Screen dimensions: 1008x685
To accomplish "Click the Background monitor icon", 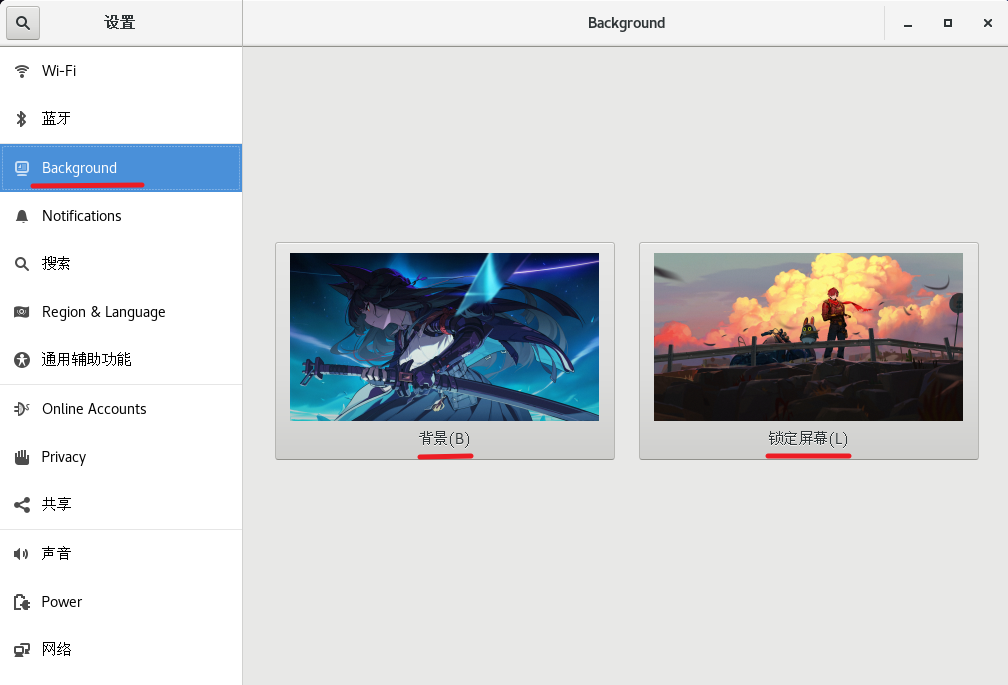I will pos(22,168).
